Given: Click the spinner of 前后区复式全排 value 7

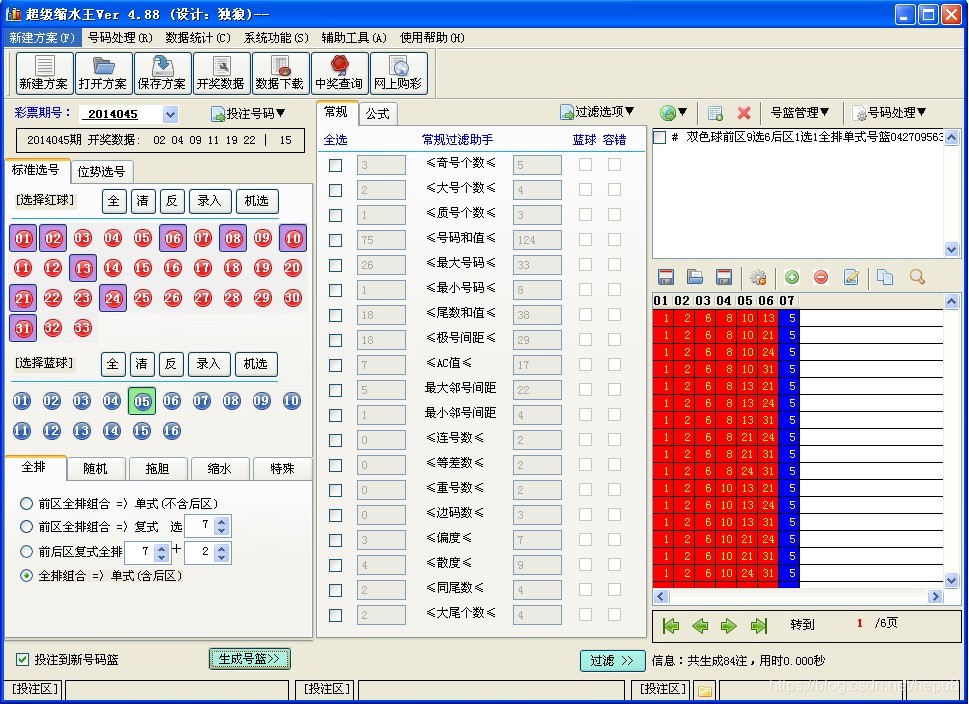Looking at the screenshot, I should click(x=162, y=551).
